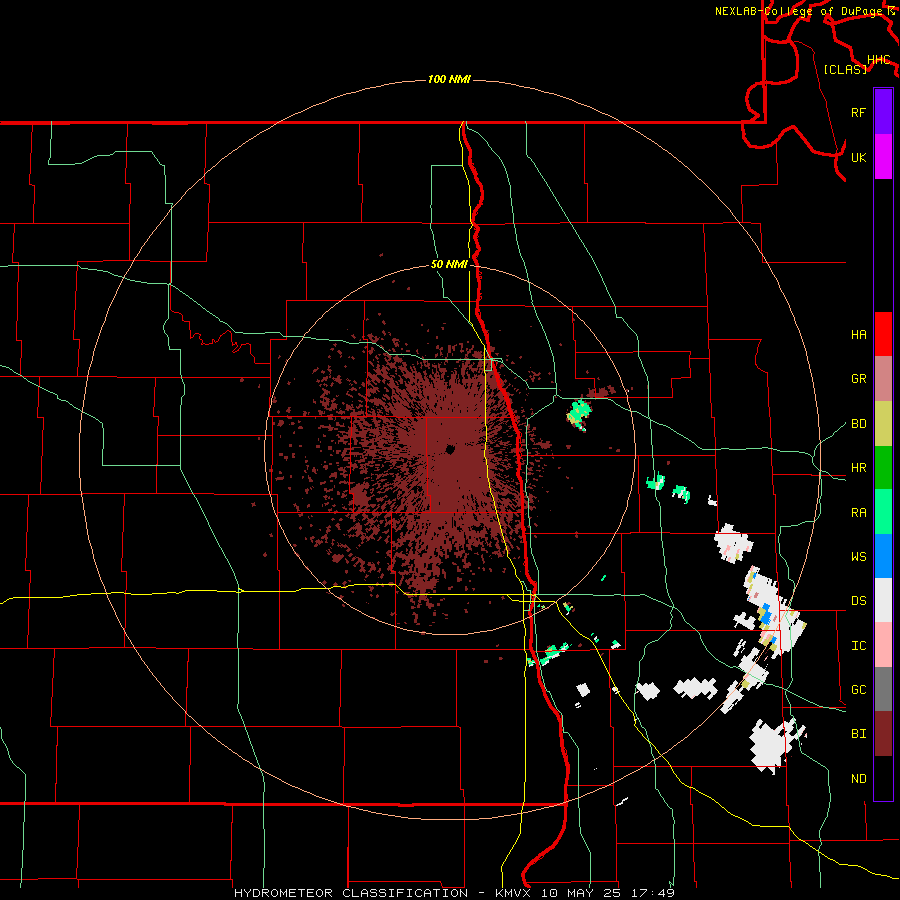Viewport: 900px width, 900px height.
Task: Select the red HA hail swatch
Action: tap(883, 334)
